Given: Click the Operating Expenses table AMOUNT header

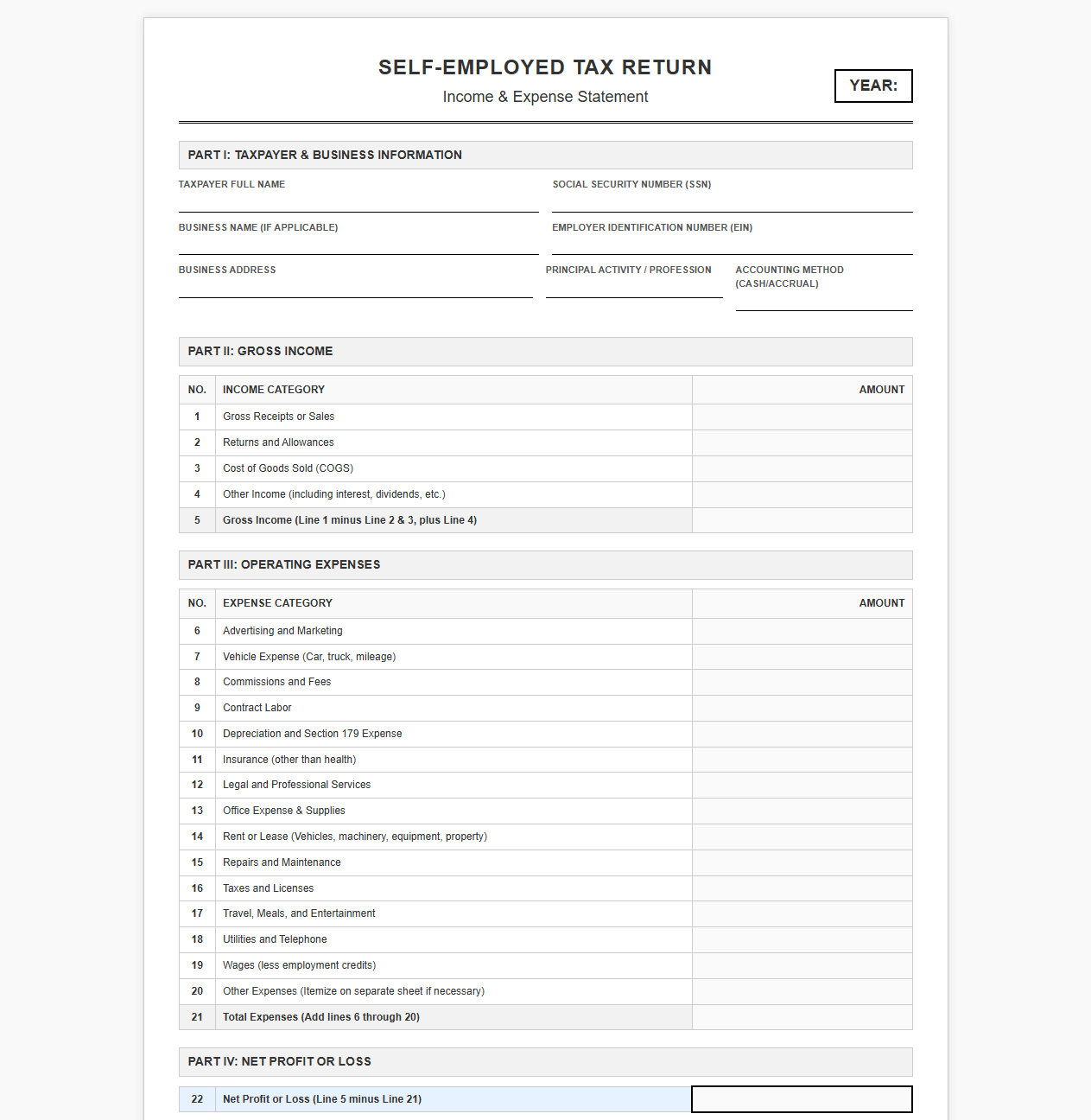Looking at the screenshot, I should point(882,603).
